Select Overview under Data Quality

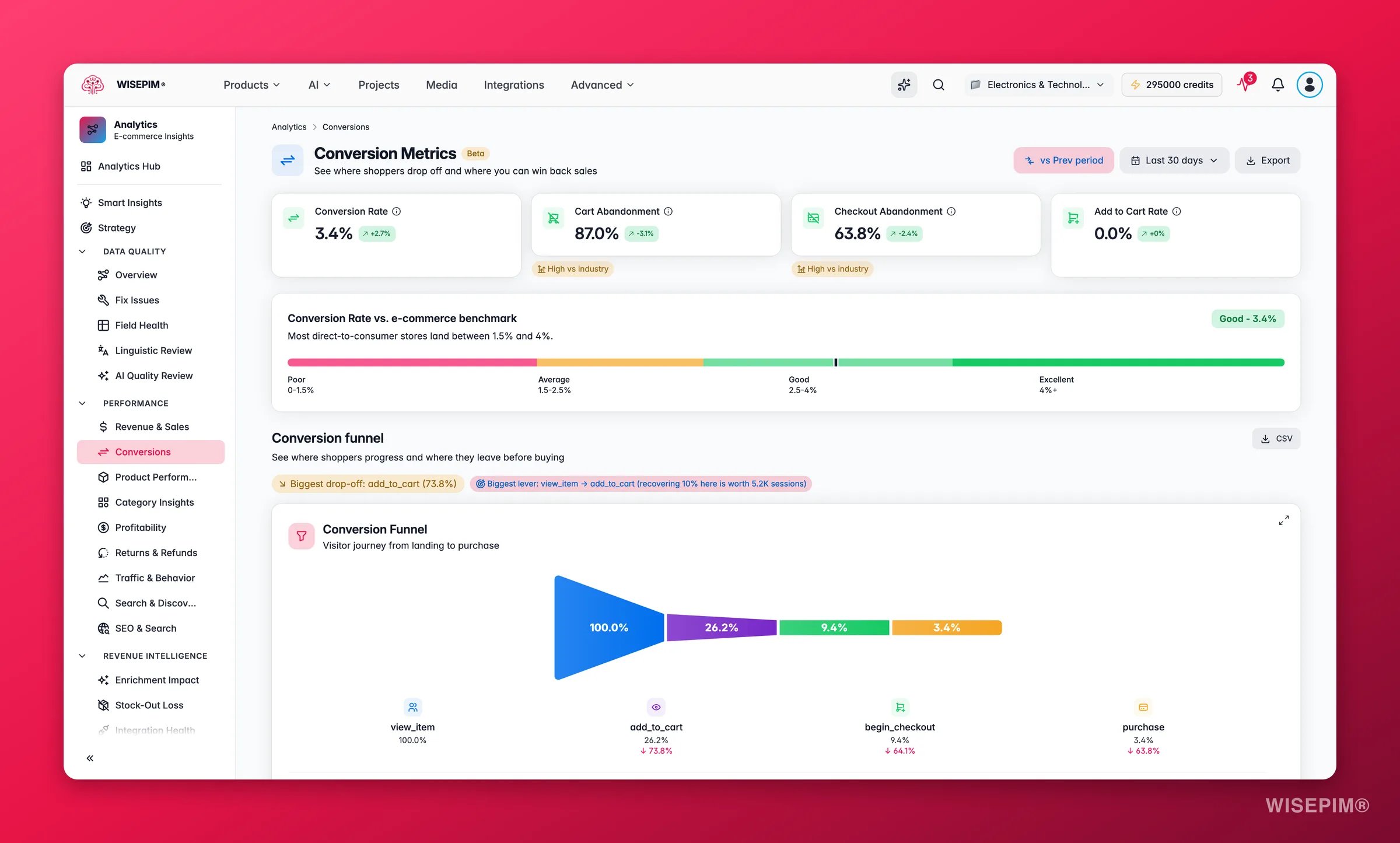click(150, 275)
